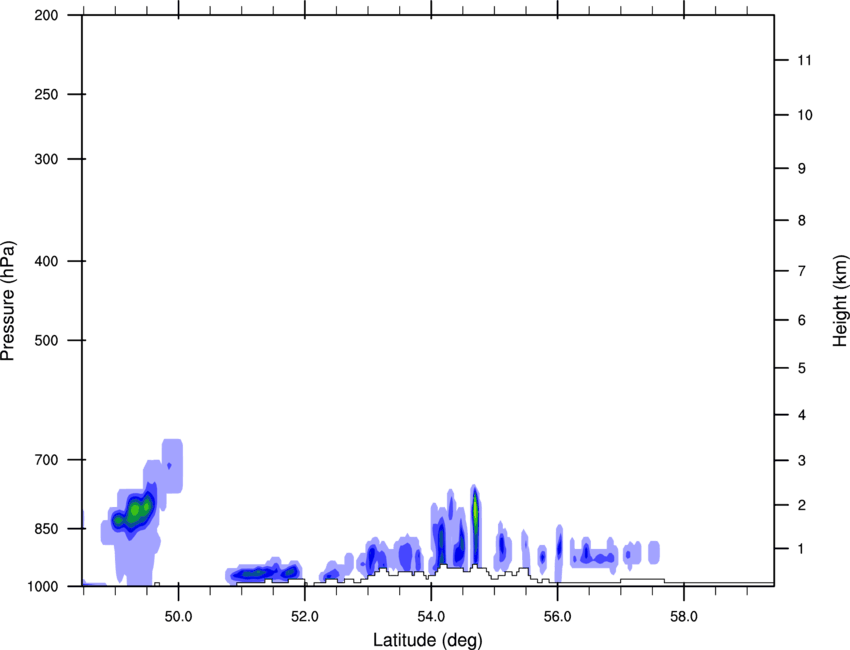Click the 58.0 latitude tick label
The height and width of the screenshot is (650, 850).
(684, 617)
